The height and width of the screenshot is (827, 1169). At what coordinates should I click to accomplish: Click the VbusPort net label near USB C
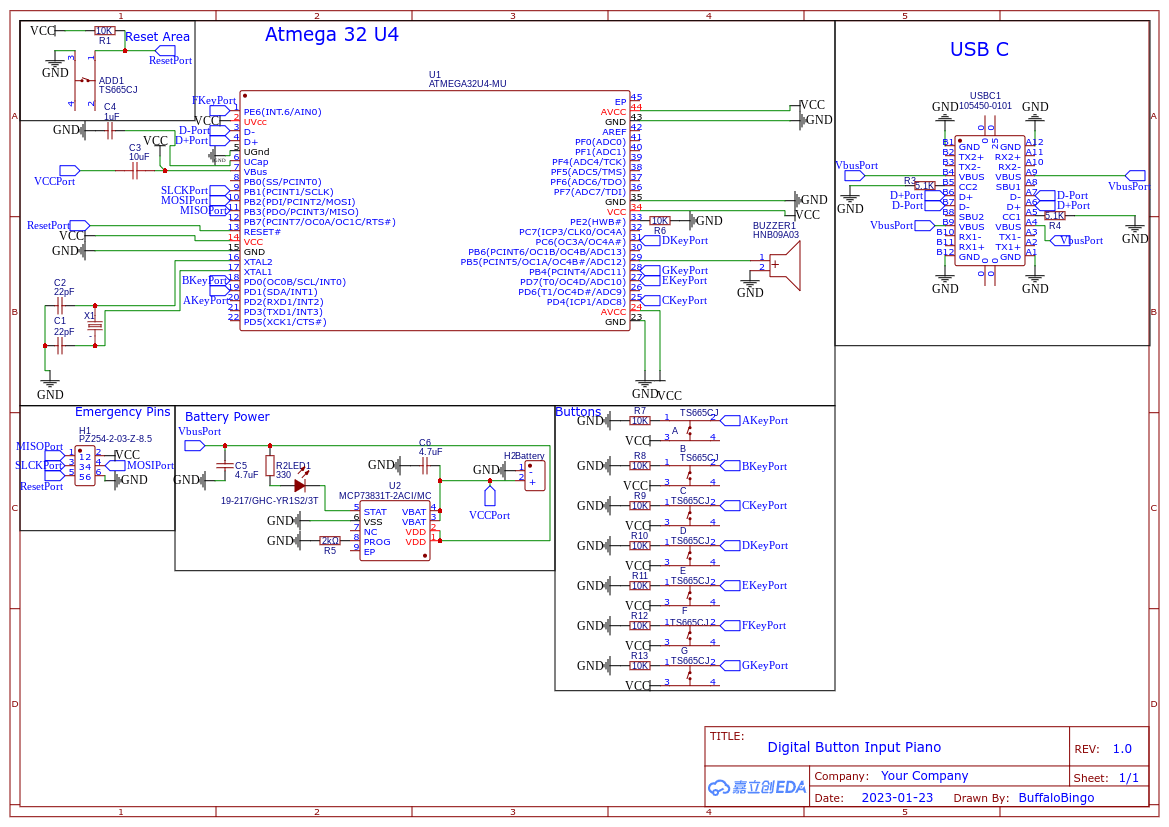point(855,167)
